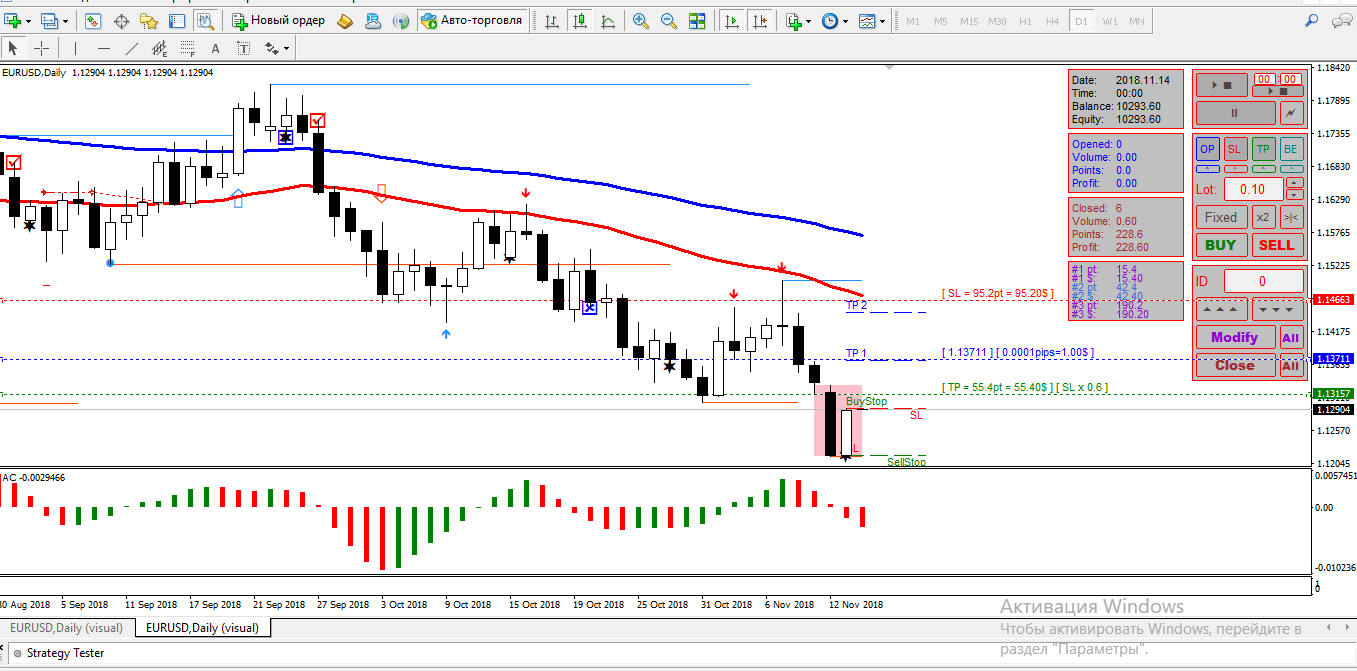Select the trendline tool
The image size is (1357, 671).
132,47
